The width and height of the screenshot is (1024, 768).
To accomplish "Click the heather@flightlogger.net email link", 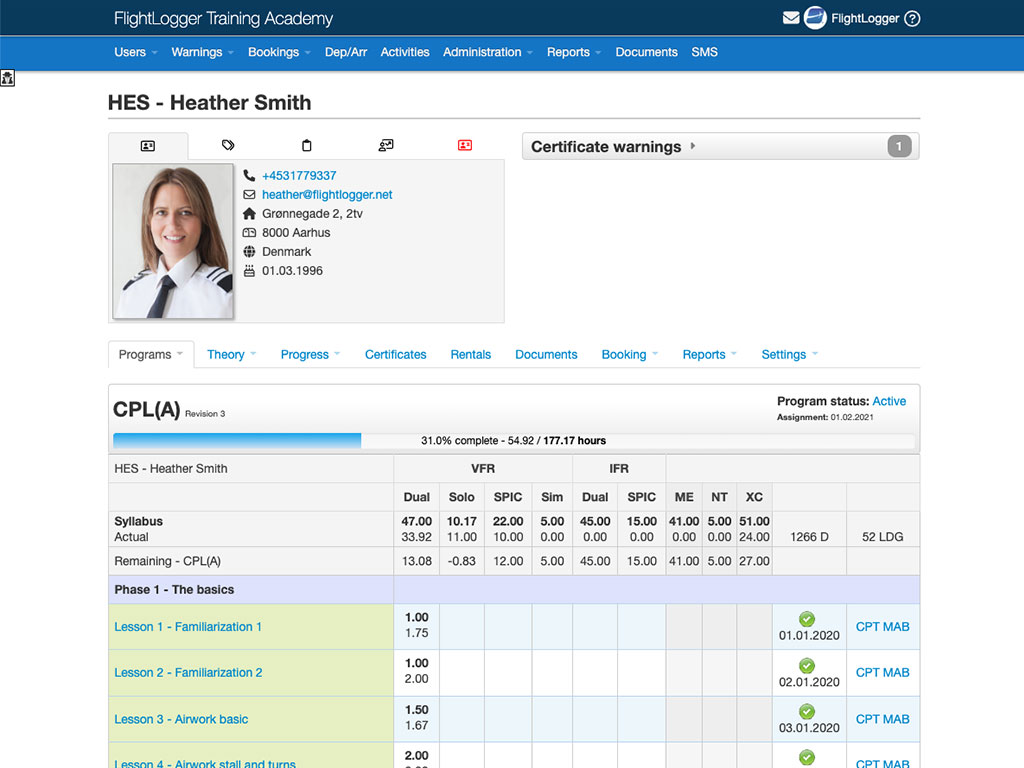I will [x=327, y=195].
